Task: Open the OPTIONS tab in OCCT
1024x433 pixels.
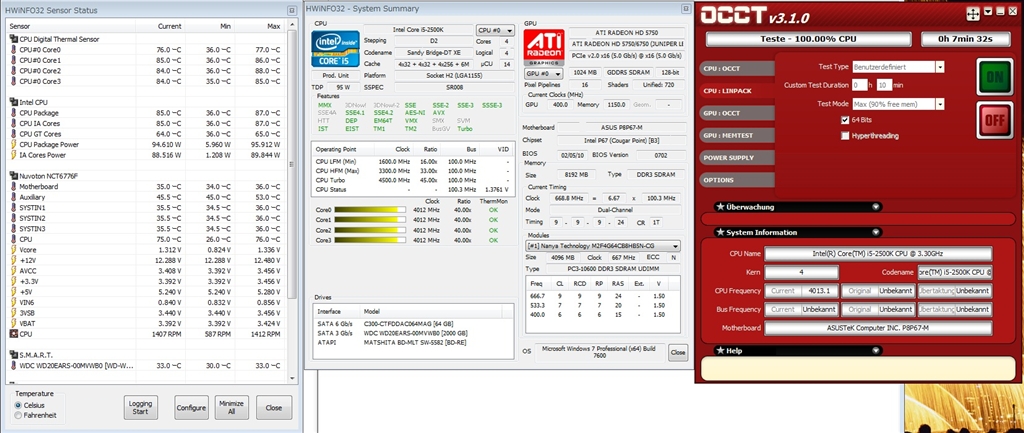Action: pyautogui.click(x=737, y=180)
